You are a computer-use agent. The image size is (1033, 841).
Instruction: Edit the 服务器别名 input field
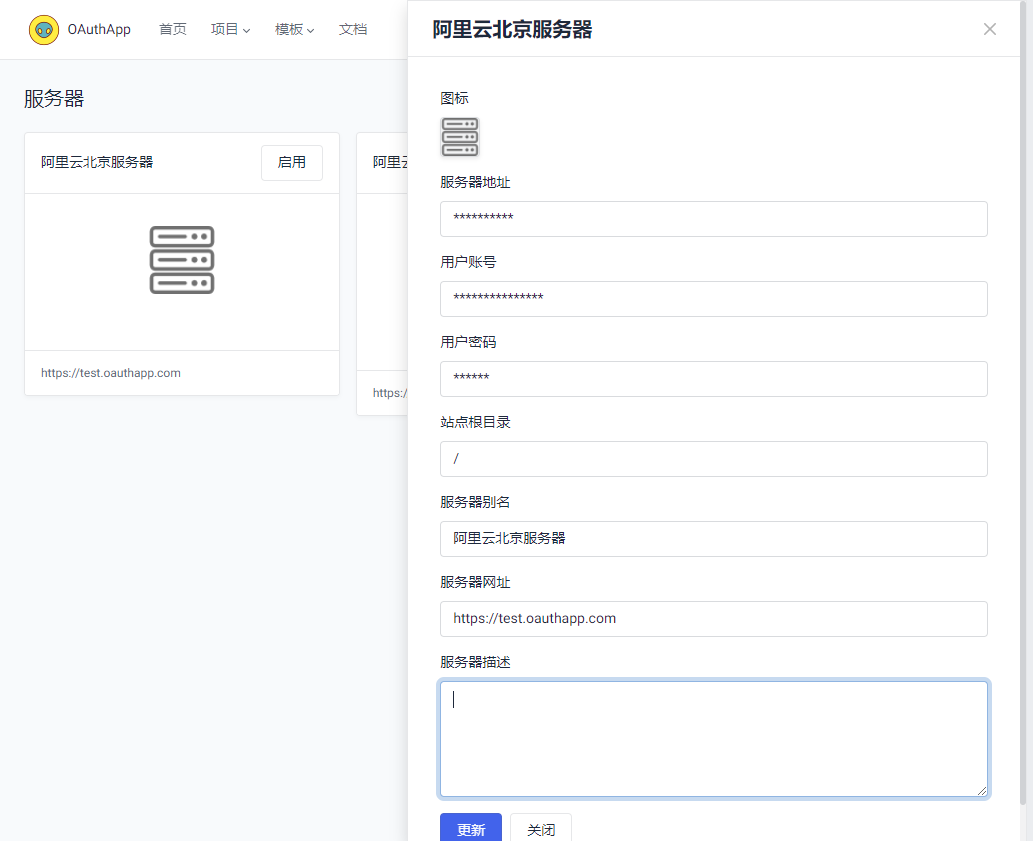(x=713, y=539)
